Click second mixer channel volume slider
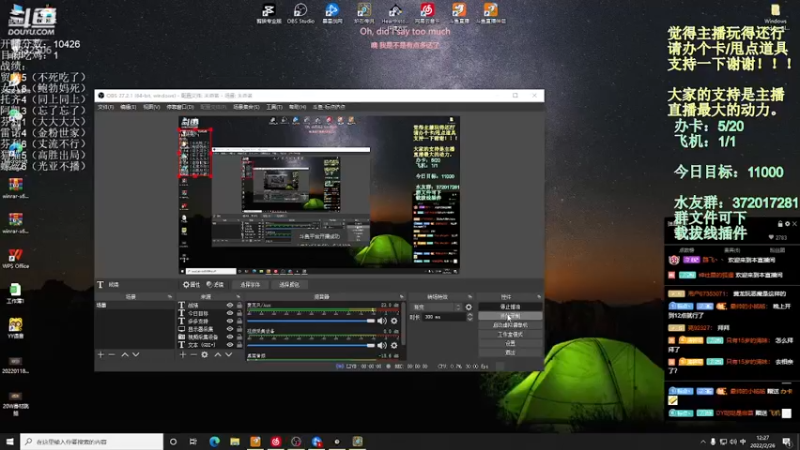 [311, 345]
